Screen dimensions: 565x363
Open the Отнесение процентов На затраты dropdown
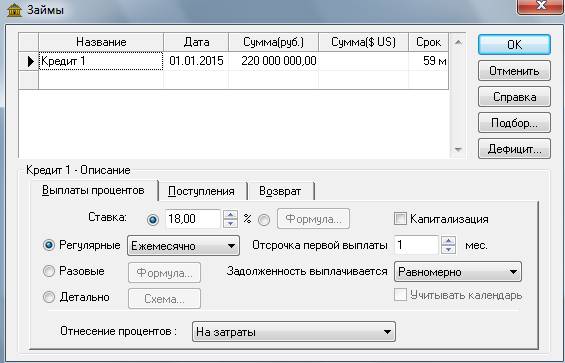coord(294,332)
